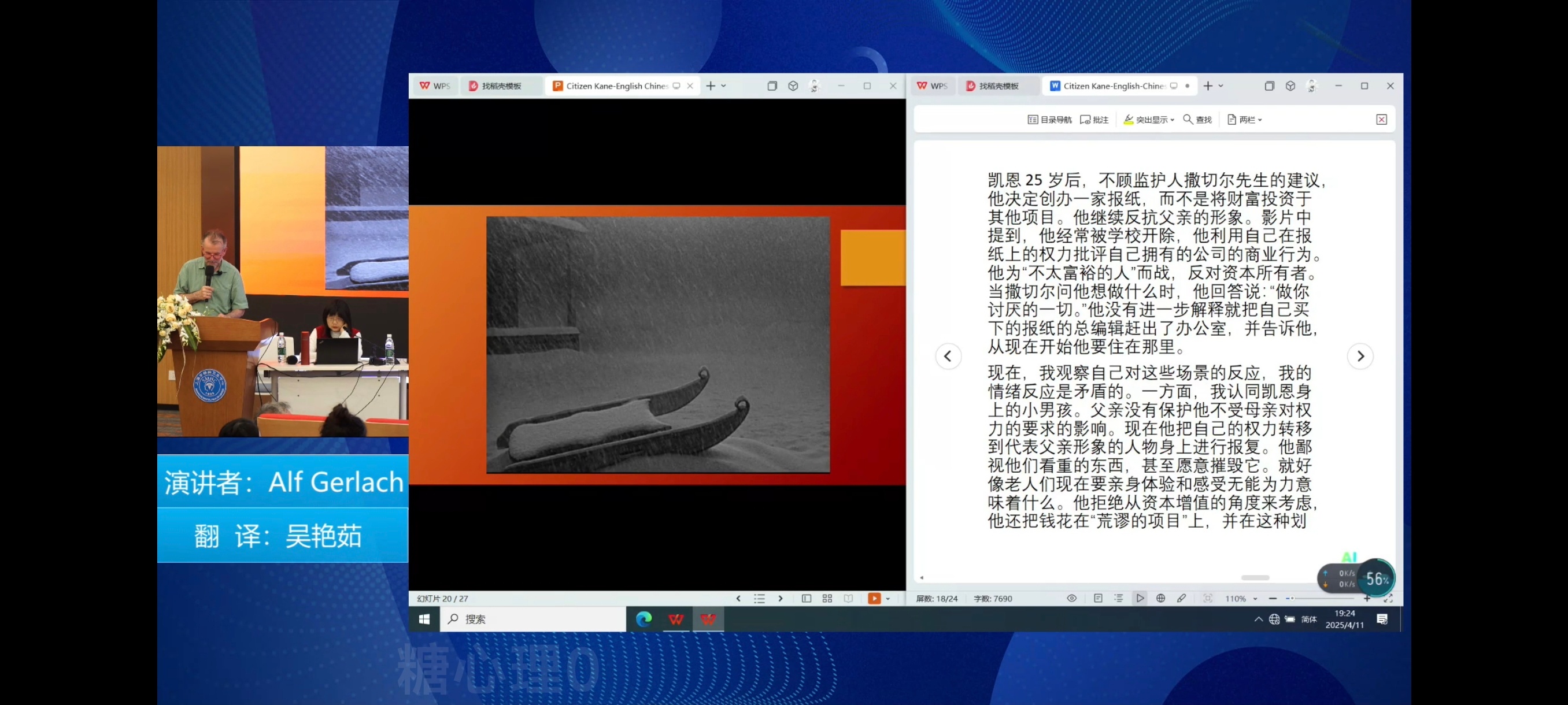Select Citizen Kane document tab
1568x705 pixels.
click(1114, 86)
